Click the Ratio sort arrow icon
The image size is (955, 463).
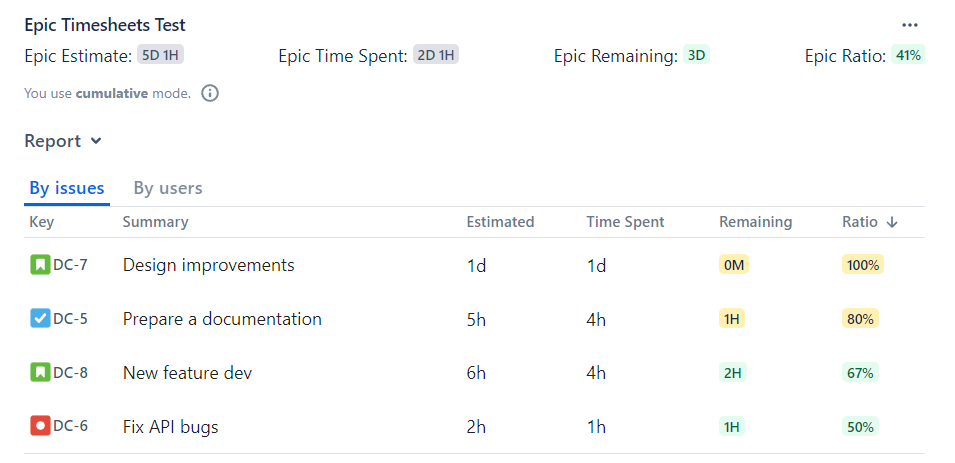tap(892, 222)
